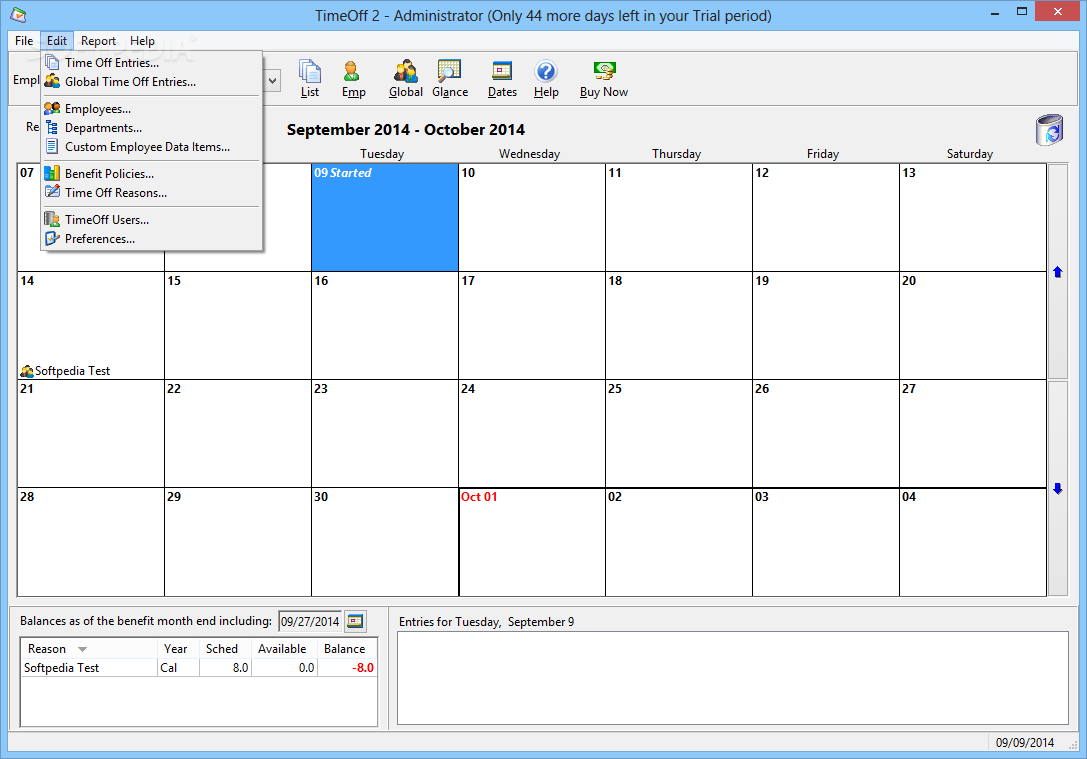Choose Global Time Off Entries... menu item

[152, 81]
